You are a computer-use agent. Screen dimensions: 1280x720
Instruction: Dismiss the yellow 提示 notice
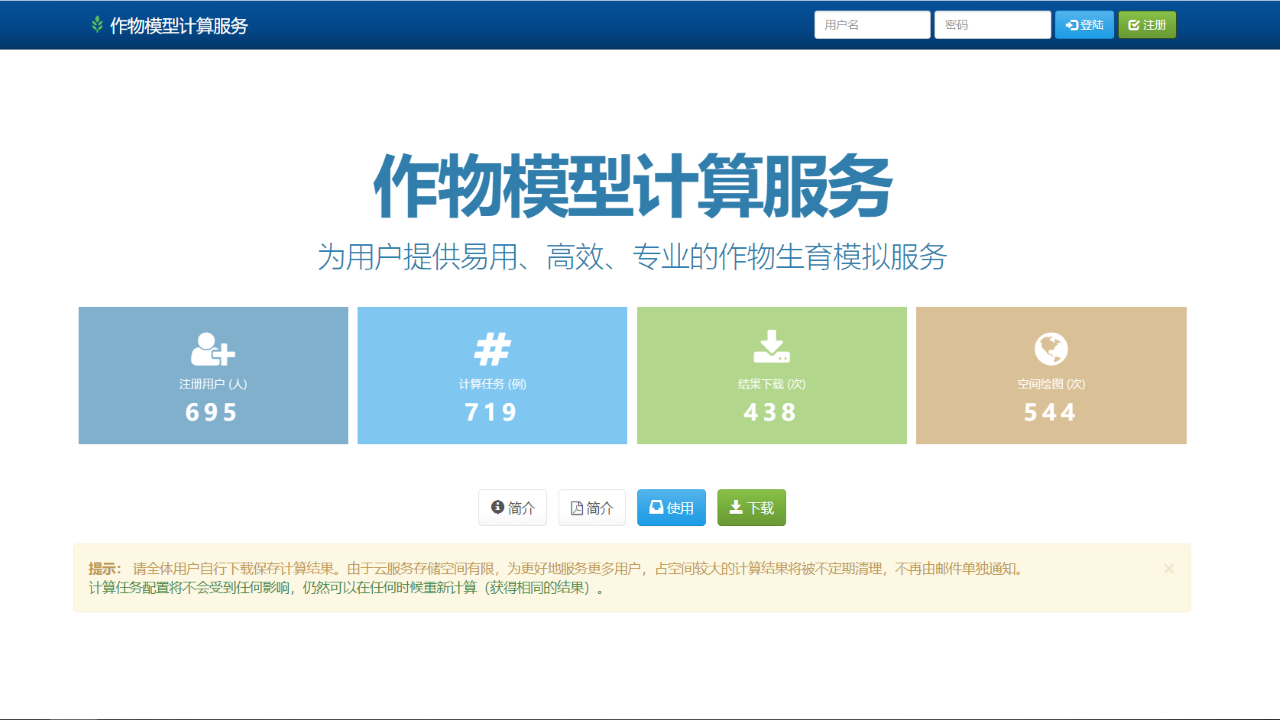coord(1168,568)
